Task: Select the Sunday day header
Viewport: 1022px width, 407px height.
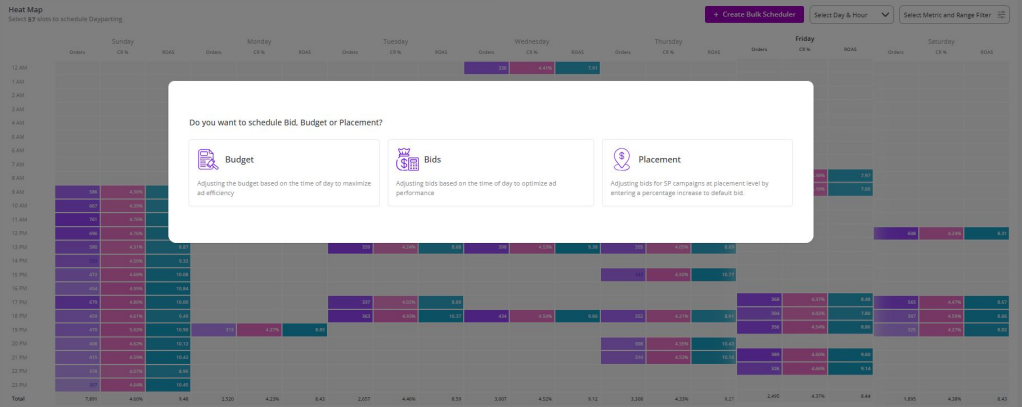Action: 123,41
